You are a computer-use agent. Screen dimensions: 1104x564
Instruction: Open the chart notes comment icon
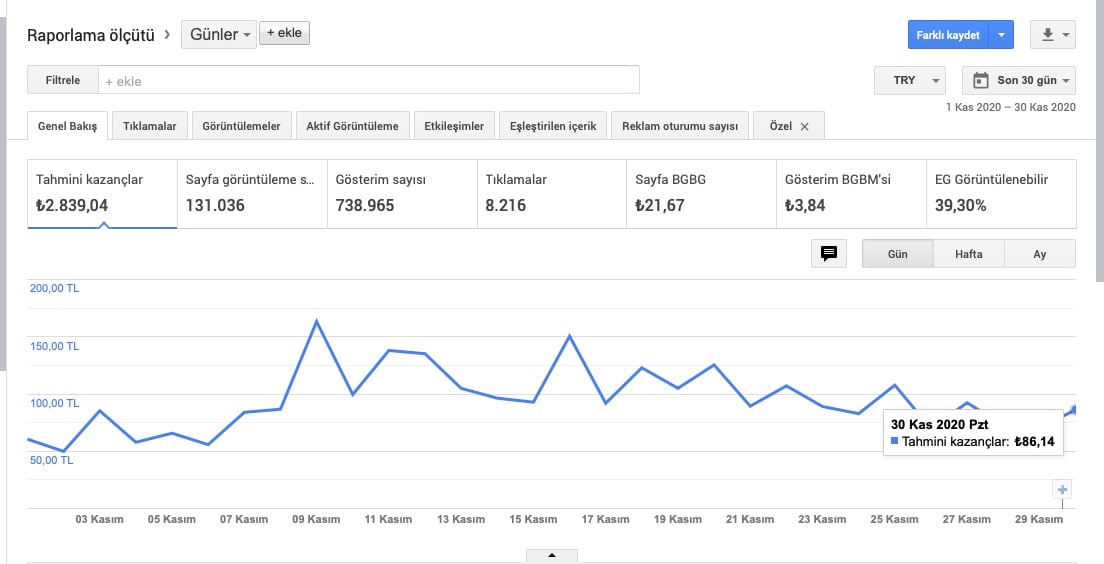coord(829,253)
